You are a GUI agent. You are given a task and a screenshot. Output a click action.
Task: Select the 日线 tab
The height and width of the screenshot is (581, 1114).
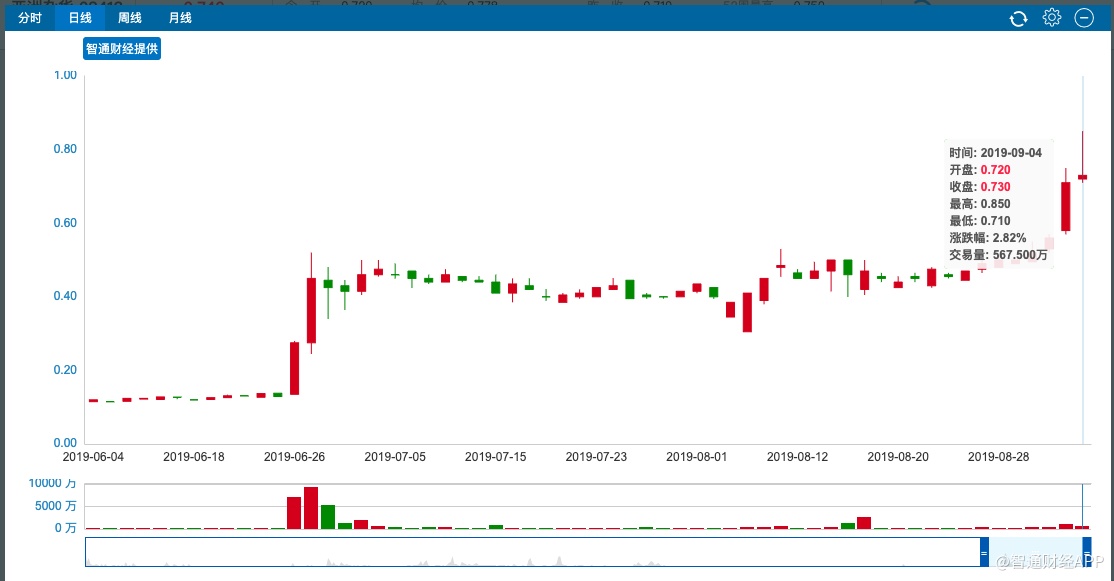80,18
